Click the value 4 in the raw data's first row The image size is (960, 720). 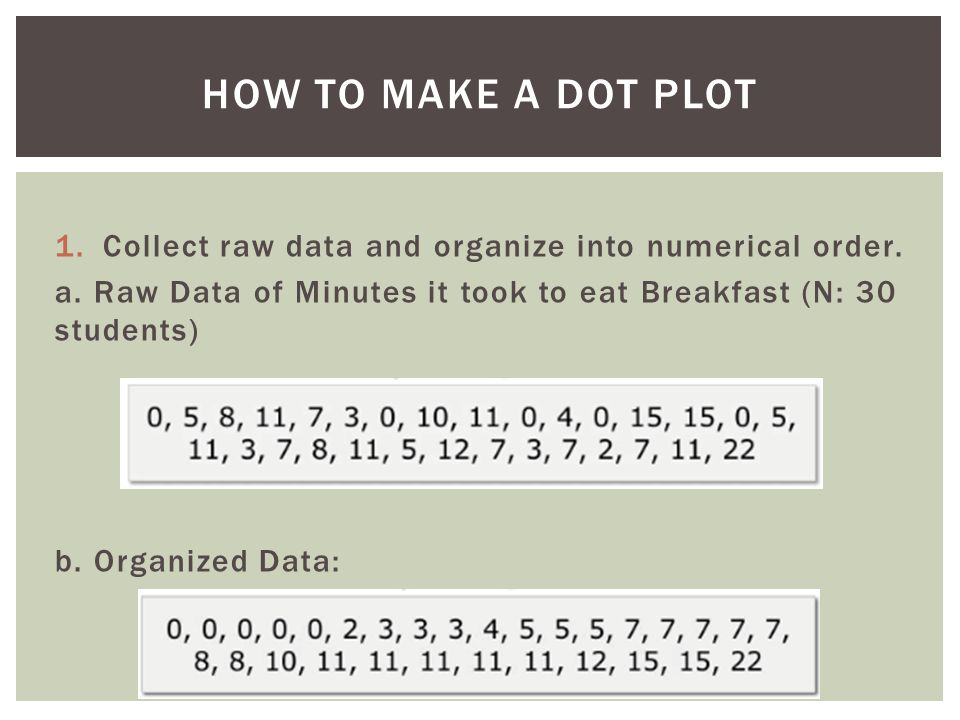pyautogui.click(x=564, y=417)
